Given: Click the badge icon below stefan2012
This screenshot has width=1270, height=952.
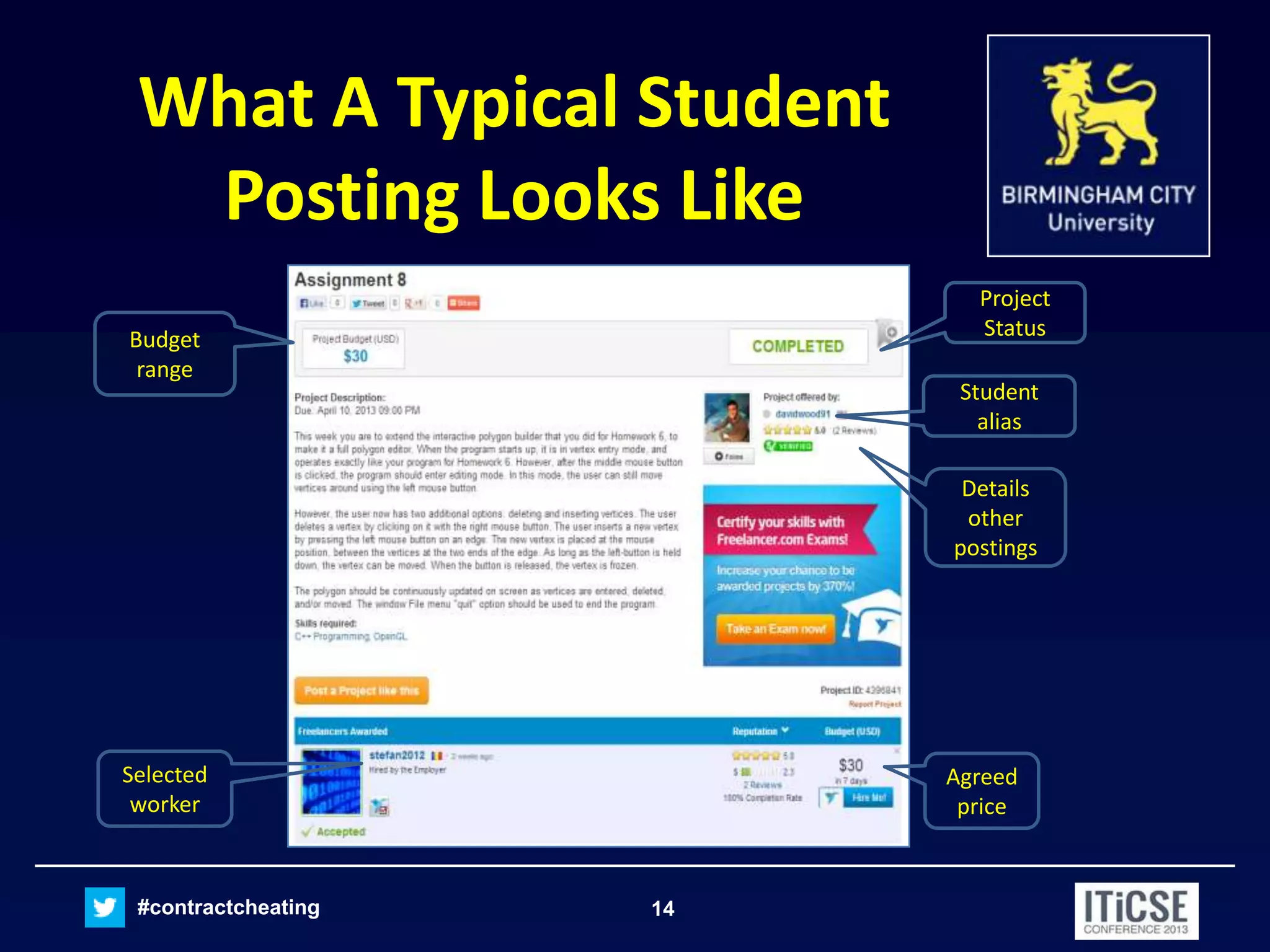Looking at the screenshot, I should tap(379, 806).
